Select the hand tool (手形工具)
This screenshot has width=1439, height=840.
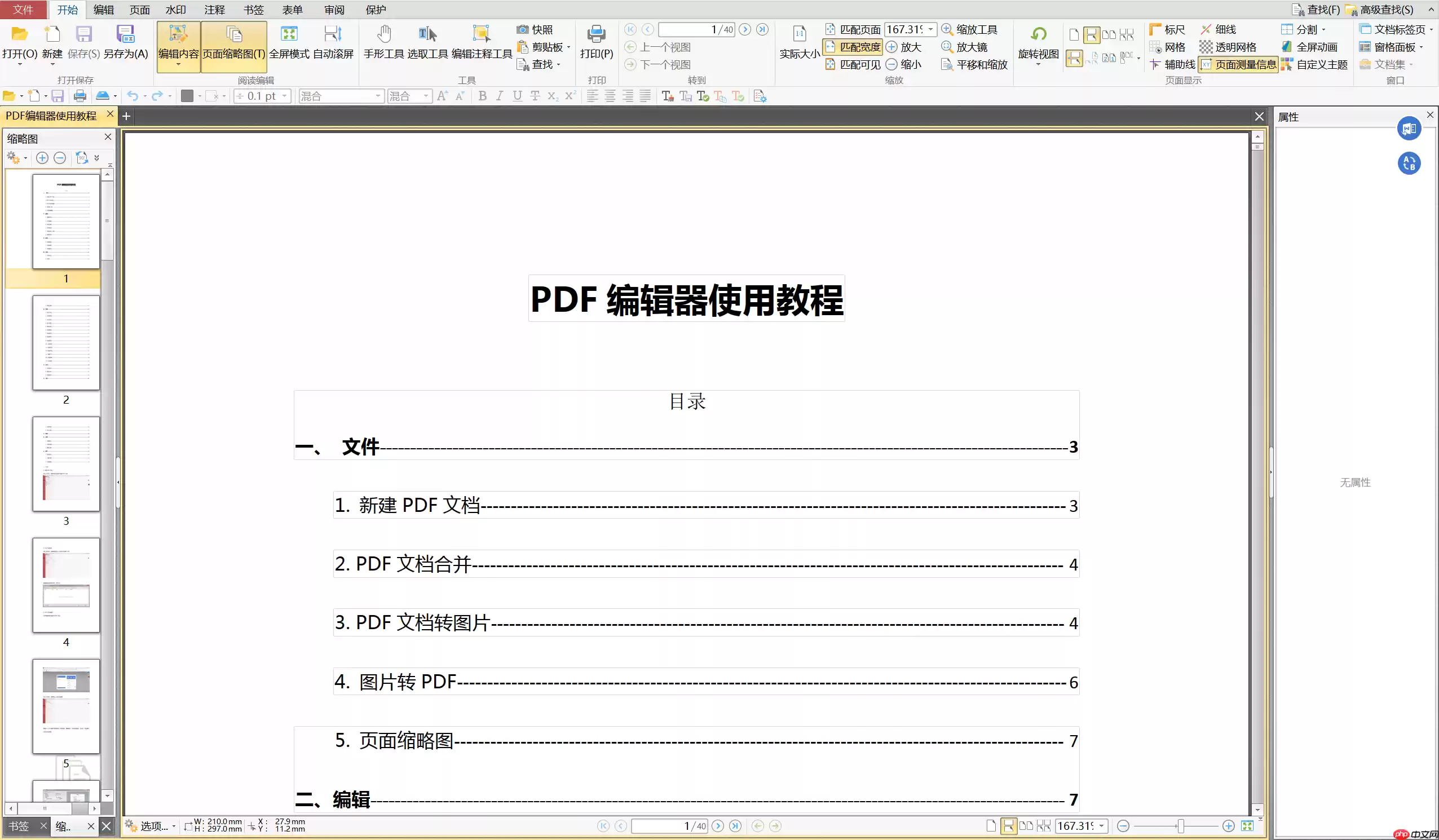coord(384,43)
